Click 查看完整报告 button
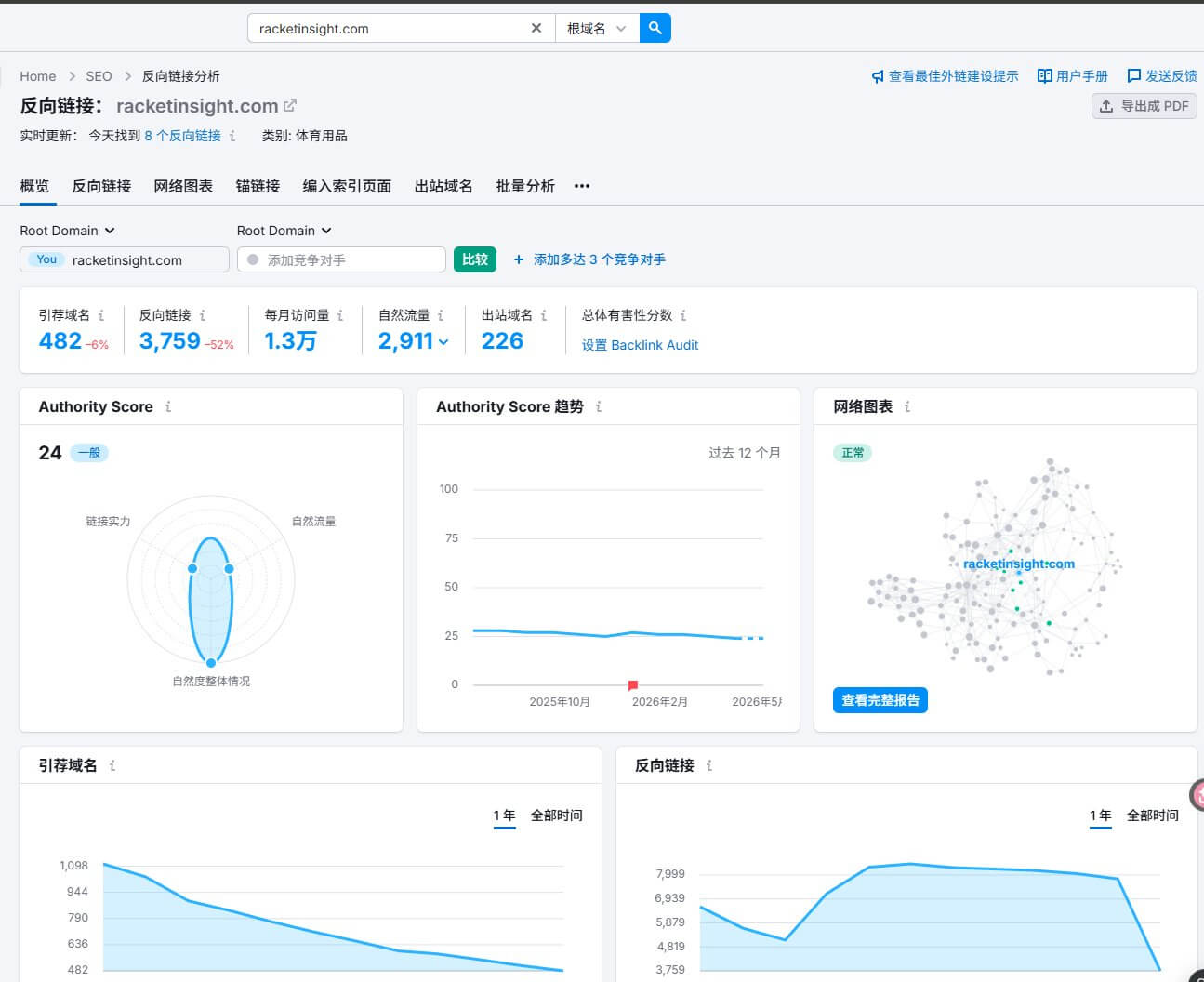The image size is (1204, 982). 880,700
